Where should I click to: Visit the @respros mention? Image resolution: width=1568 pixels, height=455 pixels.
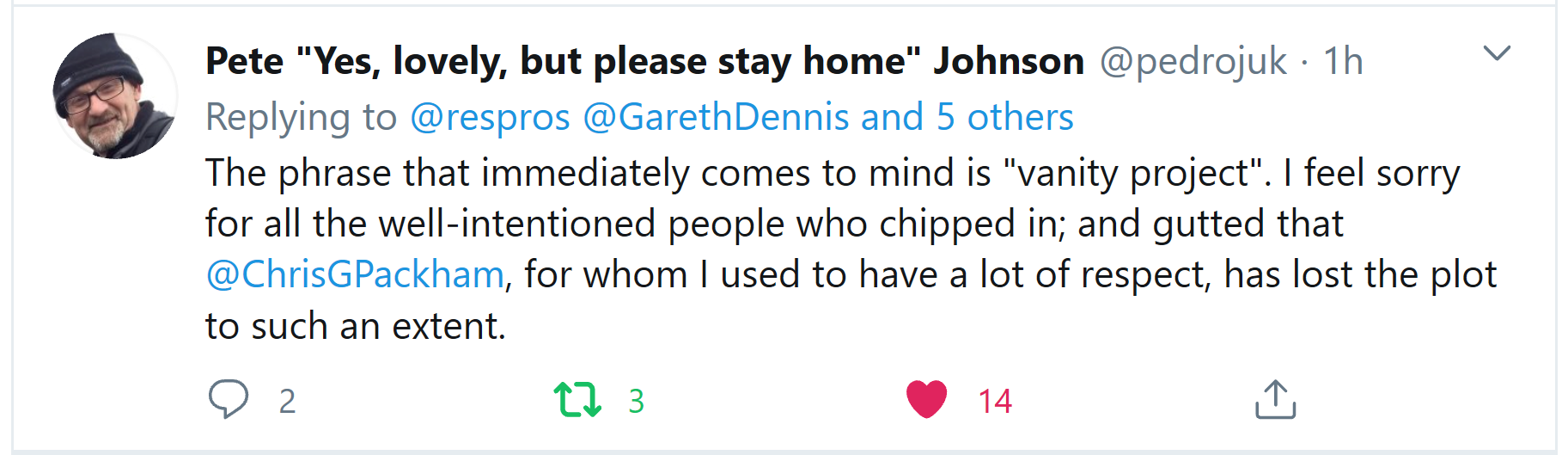[x=490, y=117]
